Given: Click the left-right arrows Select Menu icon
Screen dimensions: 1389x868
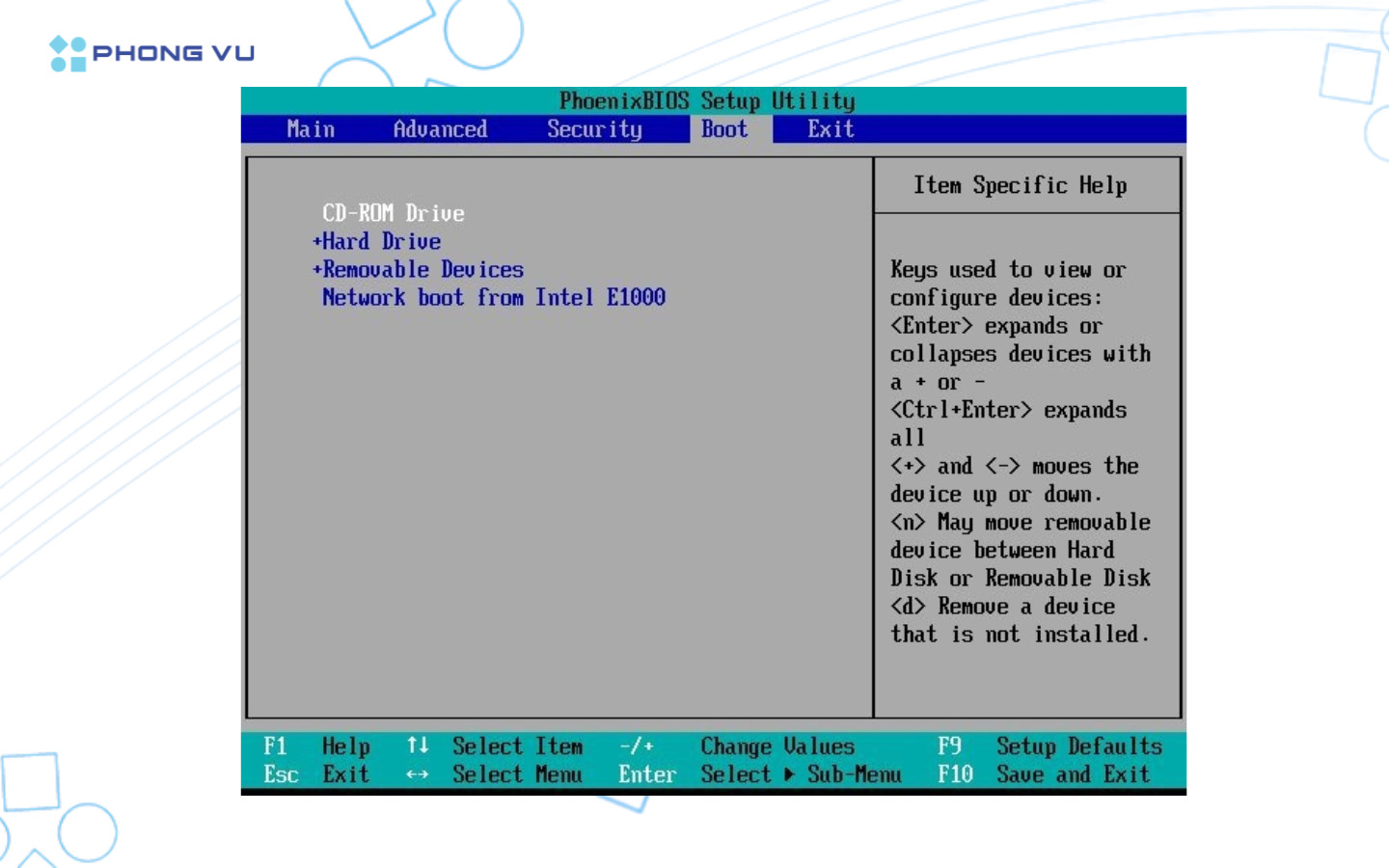Looking at the screenshot, I should point(417,774).
